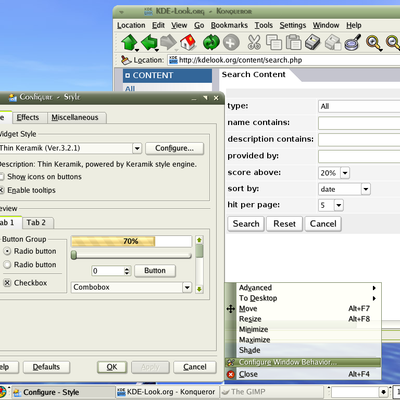400x400 pixels.
Task: Click the spinbox arrows beside value 0
Action: (x=127, y=271)
